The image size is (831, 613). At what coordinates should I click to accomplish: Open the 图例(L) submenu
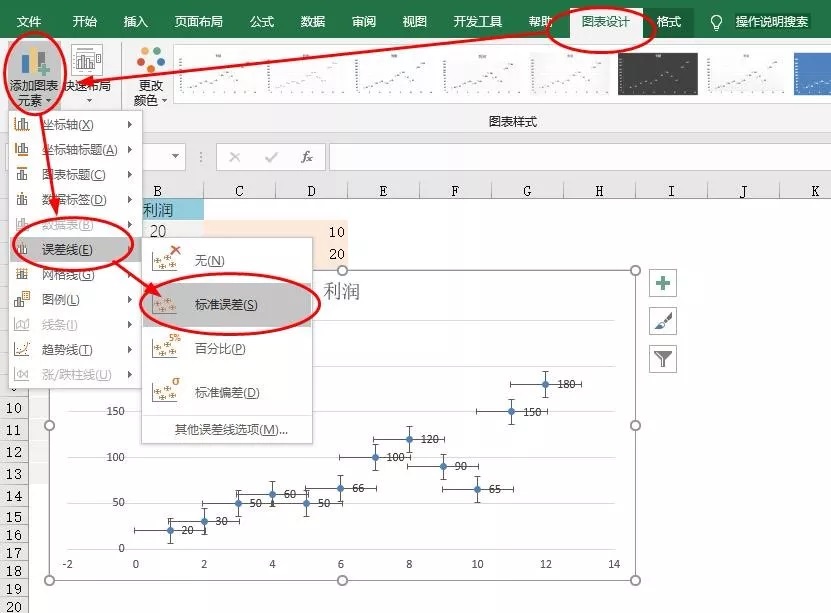75,299
